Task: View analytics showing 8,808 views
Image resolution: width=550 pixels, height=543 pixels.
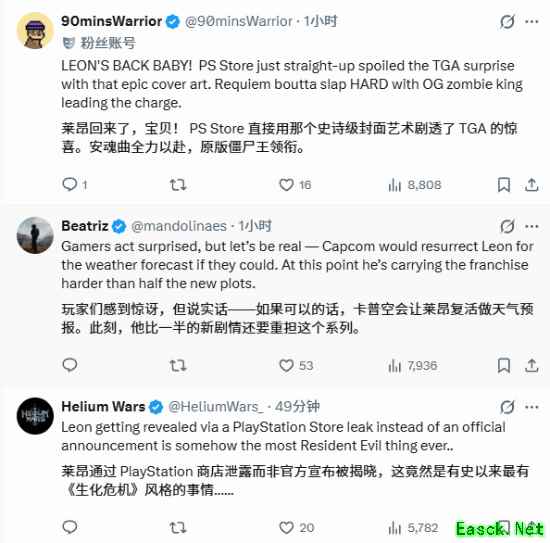Action: click(x=414, y=185)
